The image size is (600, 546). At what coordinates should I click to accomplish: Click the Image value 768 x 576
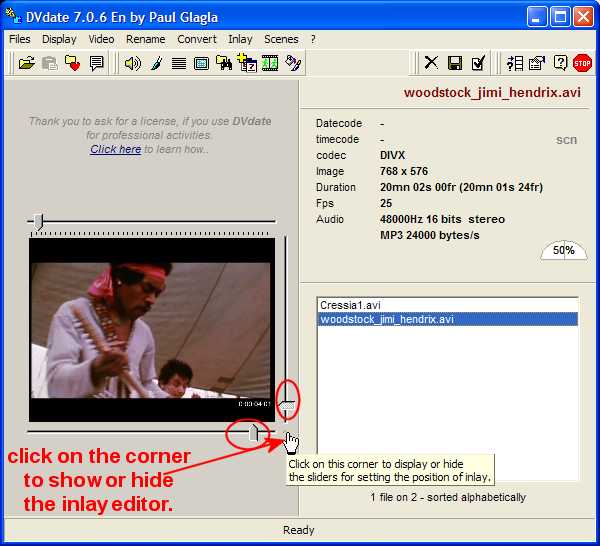point(404,171)
